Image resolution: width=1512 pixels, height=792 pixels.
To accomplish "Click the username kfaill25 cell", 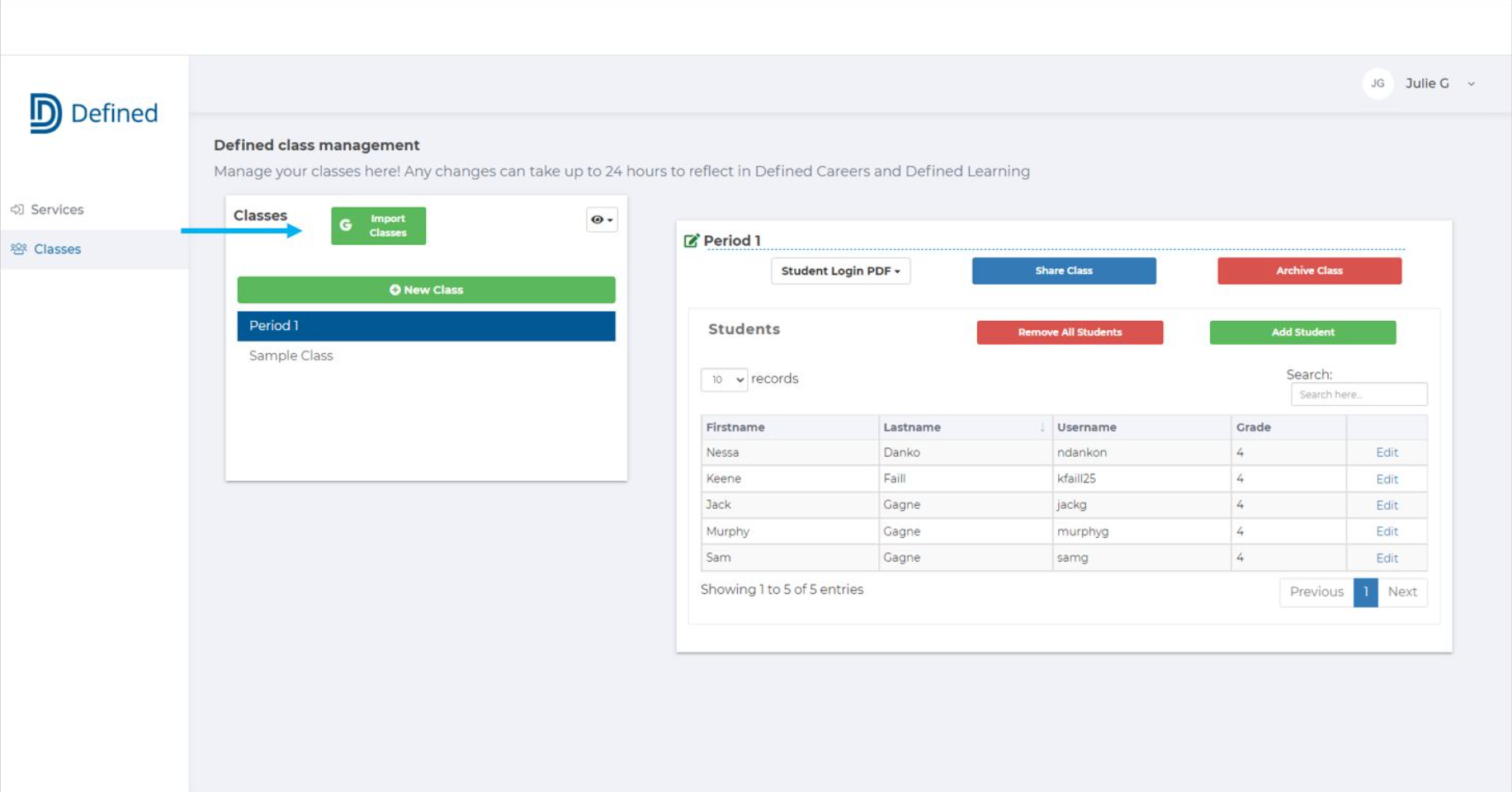I will [1141, 479].
